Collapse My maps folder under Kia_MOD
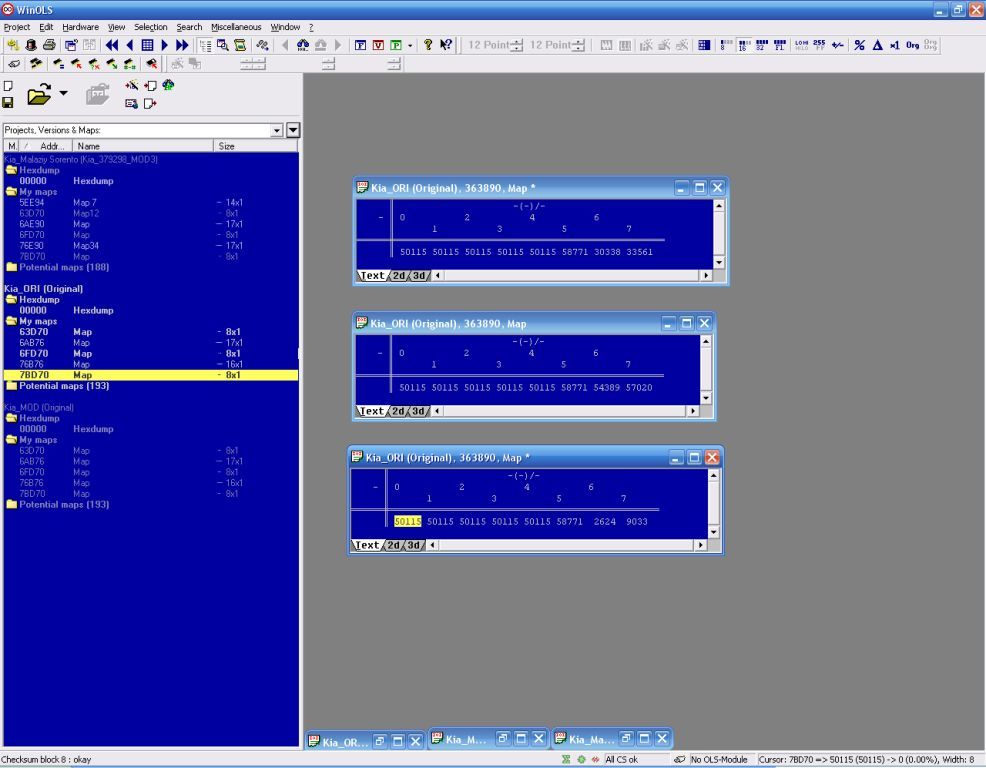Screen dimensions: 986x768 [x=11, y=440]
